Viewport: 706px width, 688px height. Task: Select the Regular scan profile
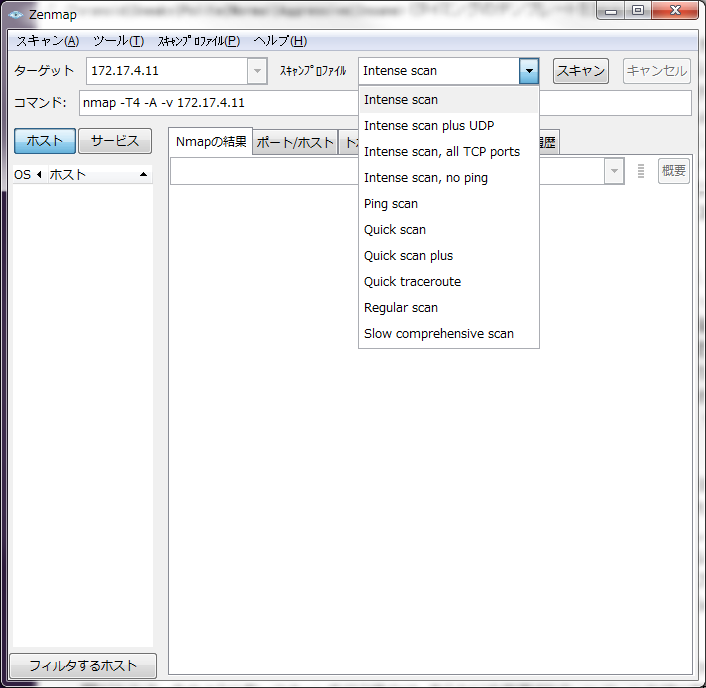click(449, 308)
